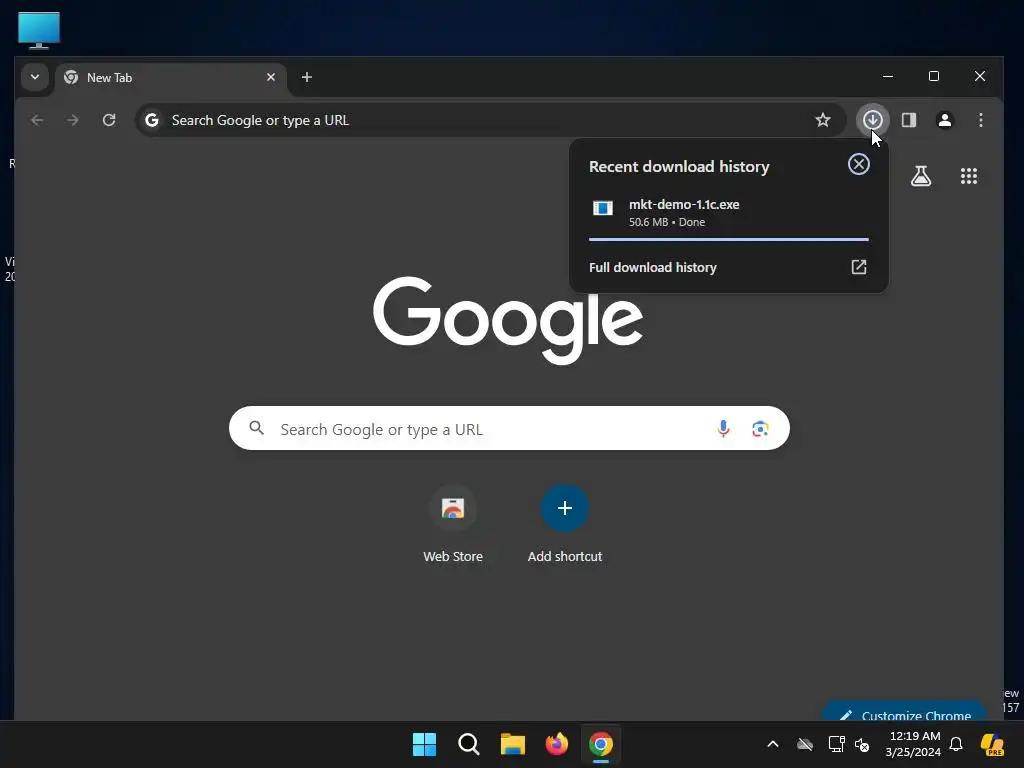Screen dimensions: 1024x768
Task: Click the OneDrive cloud tray icon
Action: [x=805, y=744]
